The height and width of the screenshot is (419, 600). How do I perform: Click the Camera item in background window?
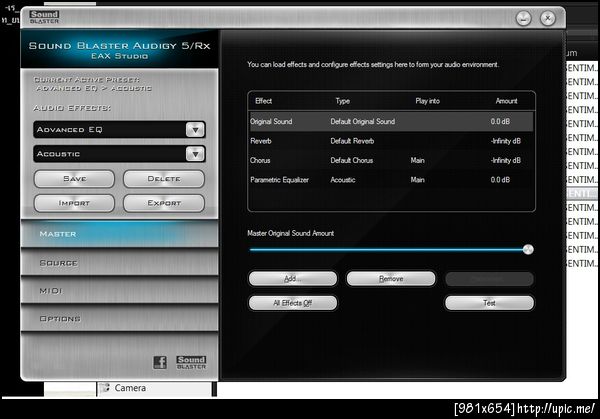pyautogui.click(x=130, y=388)
